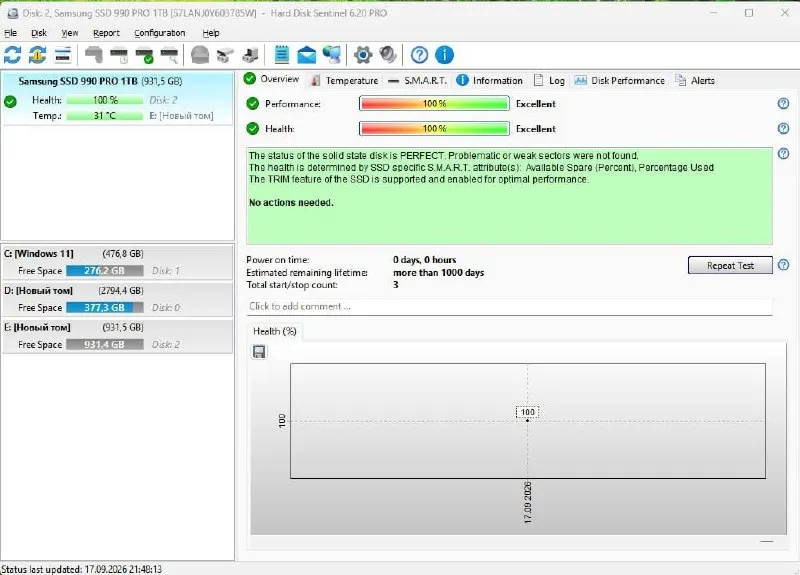The image size is (800, 575).
Task: Open settings with the gear icon
Action: click(363, 55)
